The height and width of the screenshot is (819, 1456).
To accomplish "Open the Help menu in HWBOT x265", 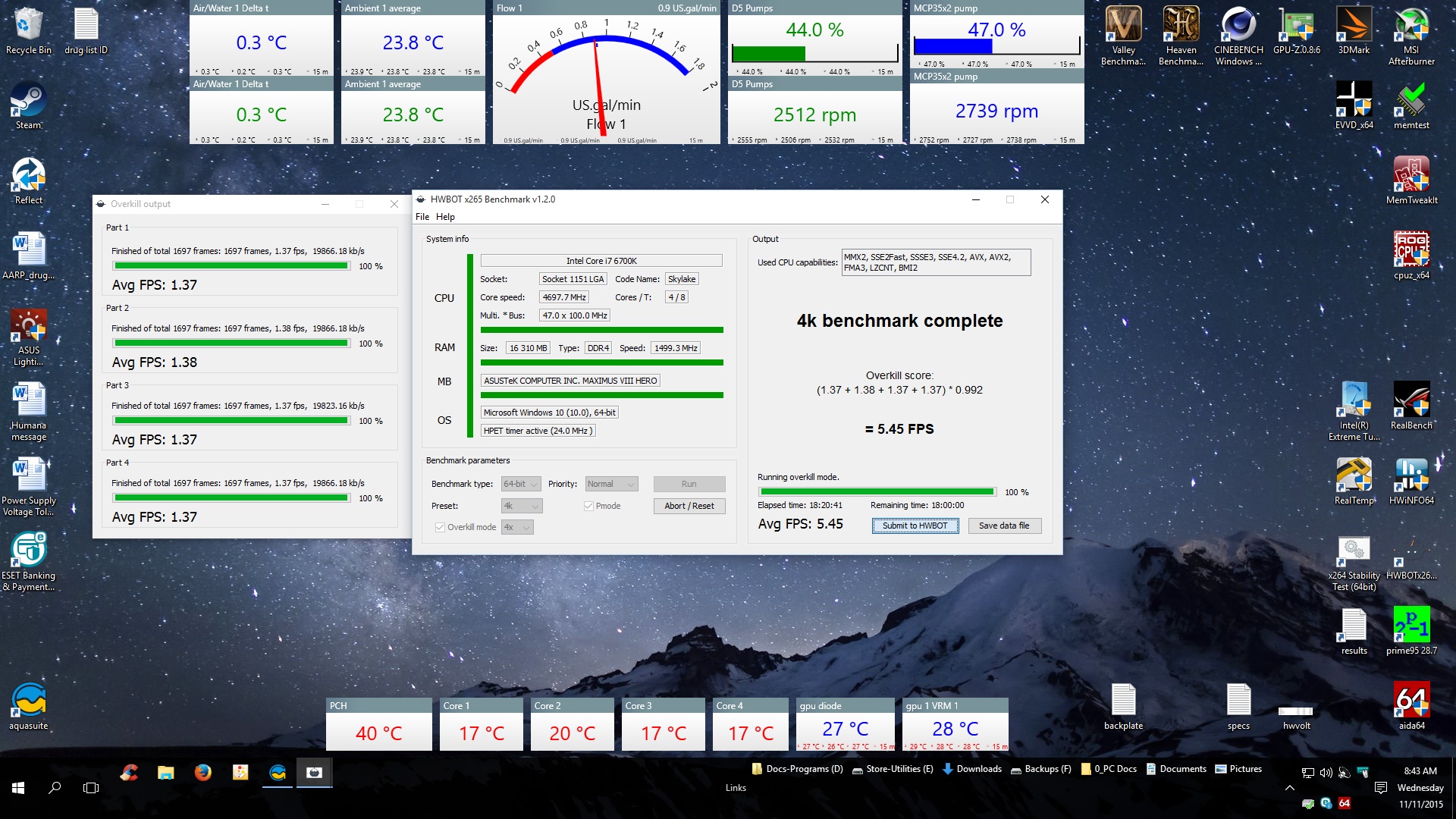I will click(x=445, y=217).
